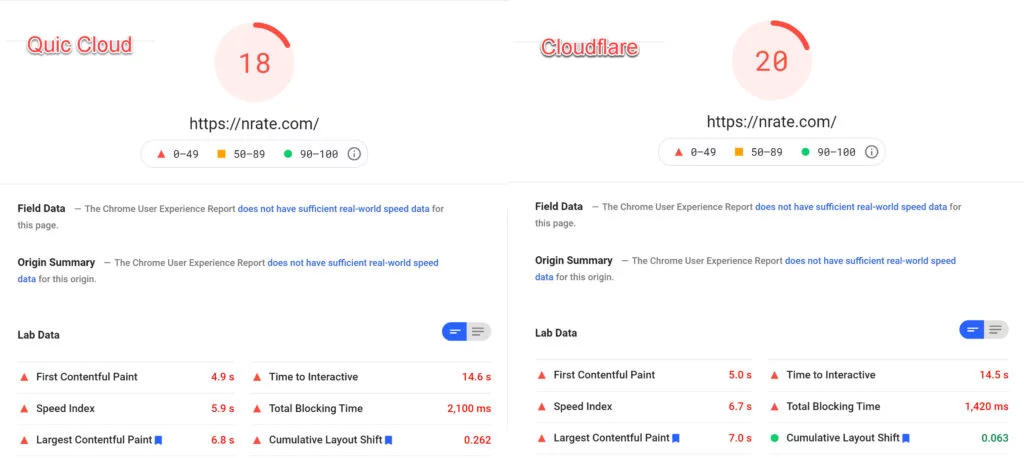The image size is (1024, 458).
Task: Click Quic Cloud Cumulative Layout Shift value 0.262
Action: [x=477, y=440]
